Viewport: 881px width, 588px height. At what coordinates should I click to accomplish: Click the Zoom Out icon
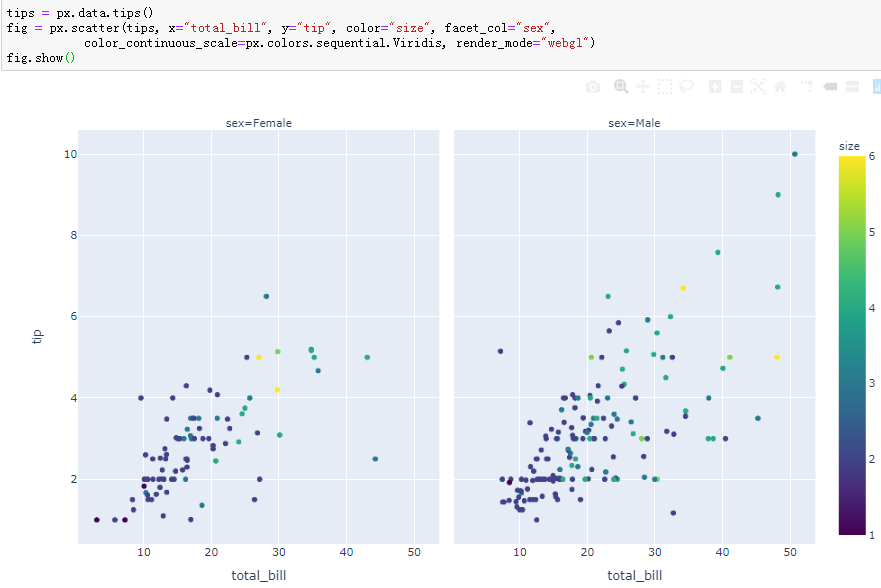(735, 87)
